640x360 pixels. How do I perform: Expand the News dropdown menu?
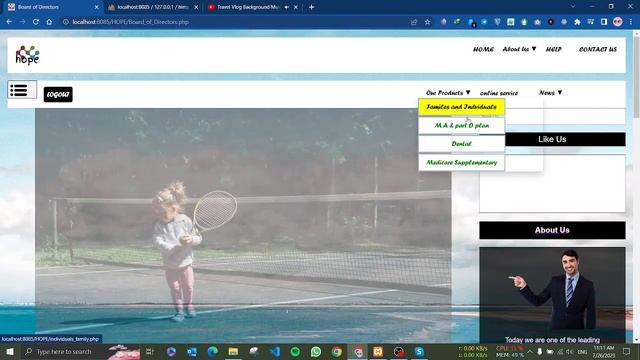pos(550,93)
